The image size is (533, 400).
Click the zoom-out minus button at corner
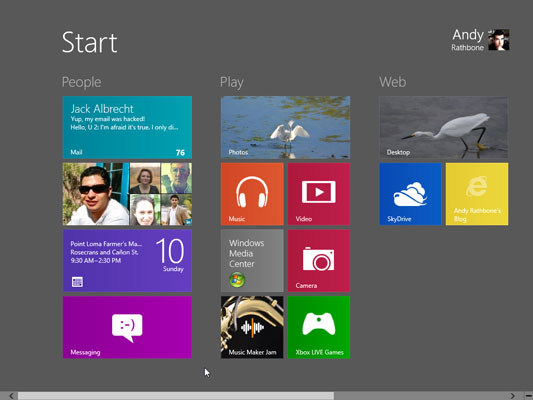pos(528,396)
